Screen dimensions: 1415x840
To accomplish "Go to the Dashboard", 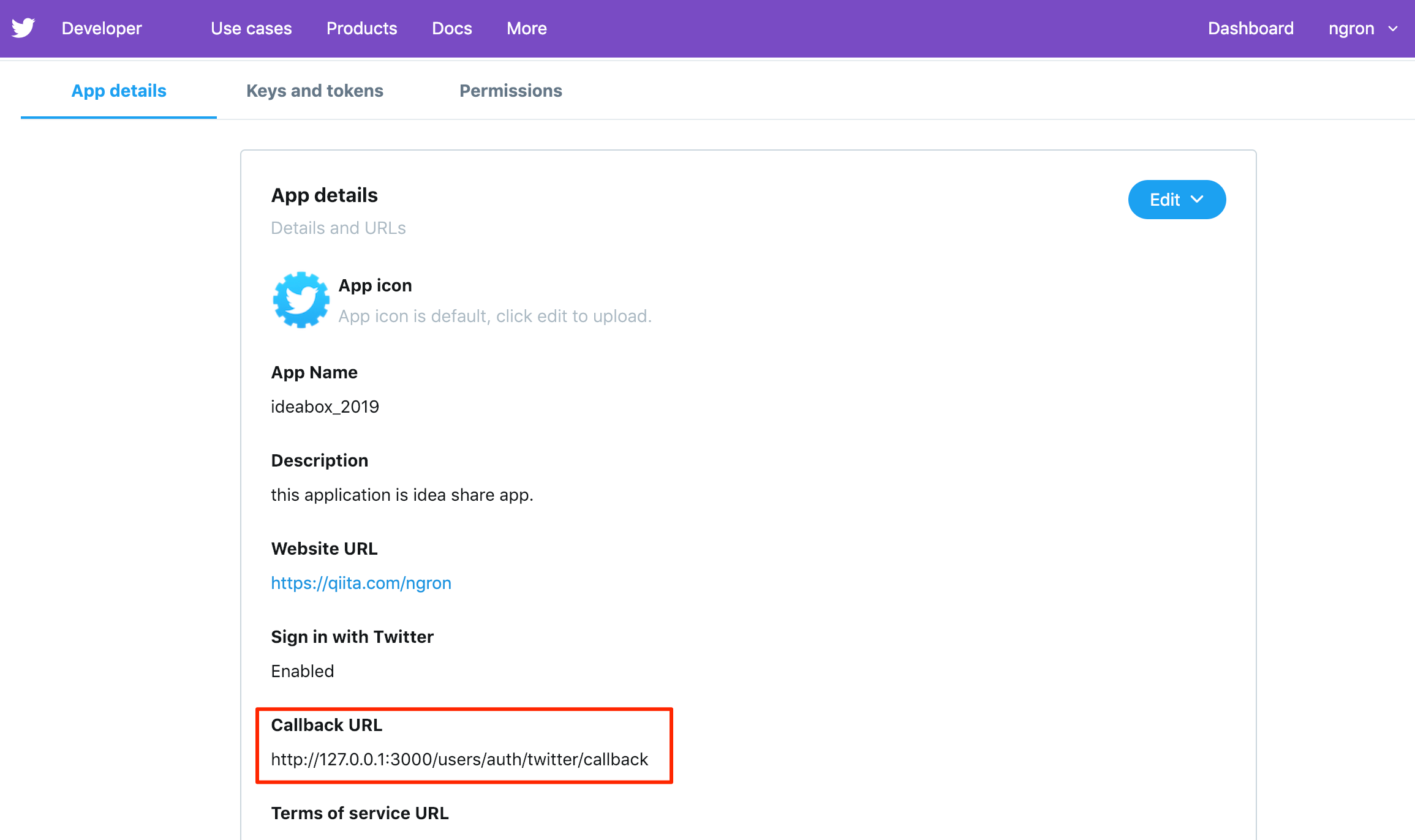I will point(1250,28).
